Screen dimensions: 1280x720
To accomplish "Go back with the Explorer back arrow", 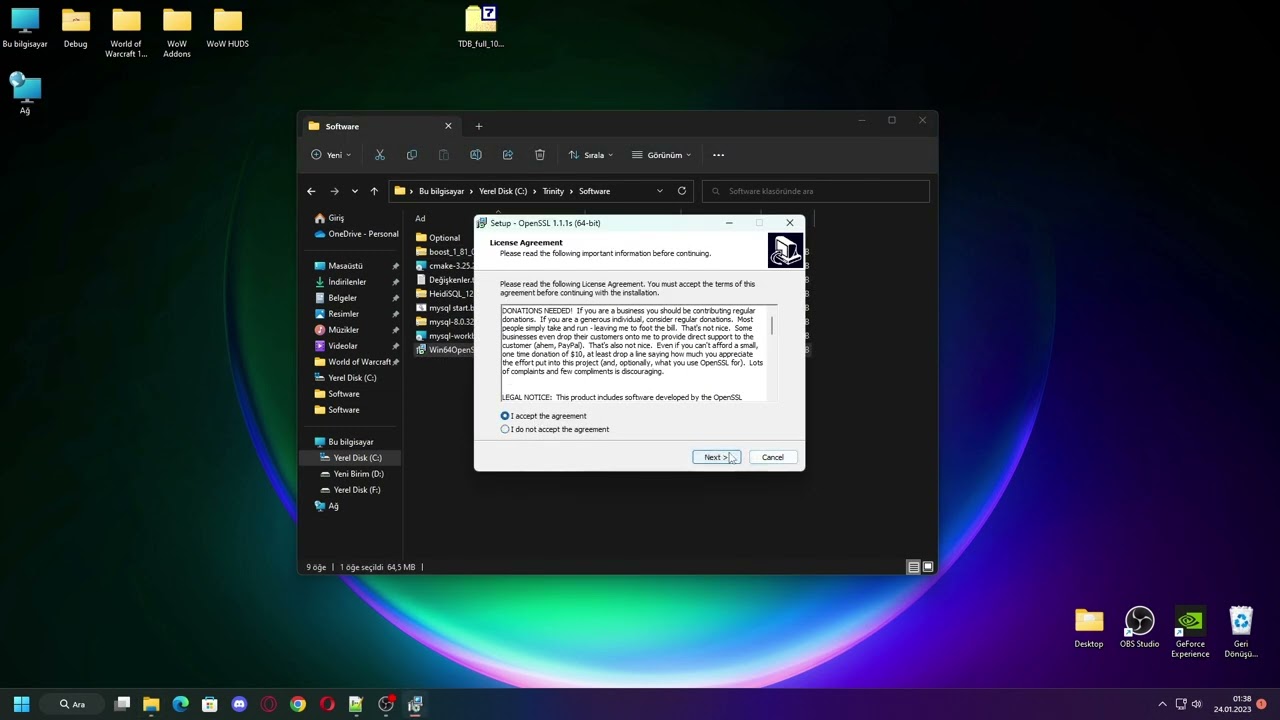I will point(311,191).
